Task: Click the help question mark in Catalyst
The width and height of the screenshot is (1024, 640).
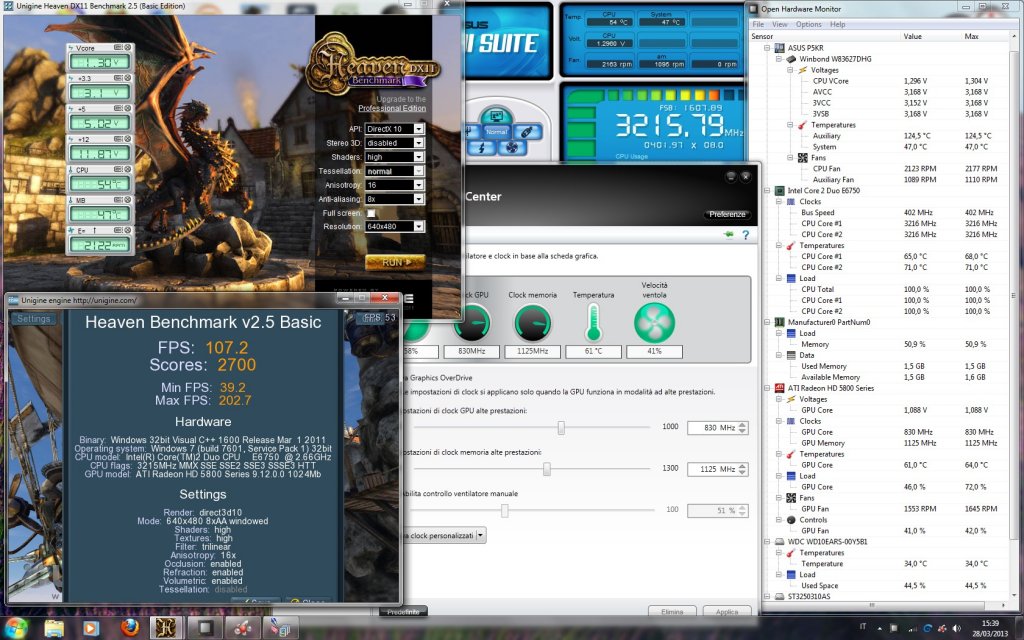Action: (745, 234)
